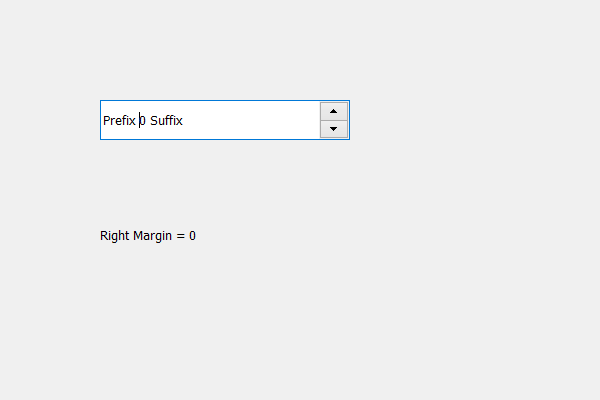Click between Prefix and the number
Screen dimensions: 600x400
point(138,121)
